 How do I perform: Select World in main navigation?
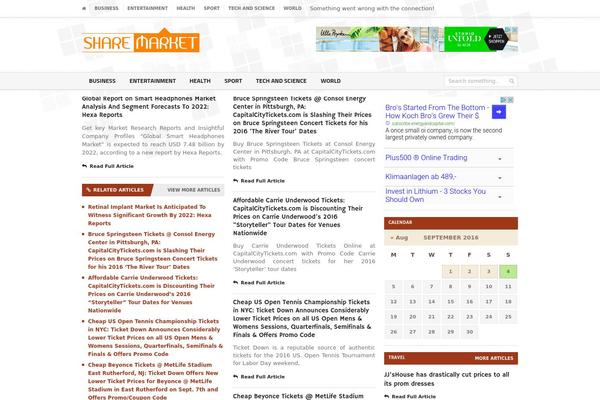(331, 81)
